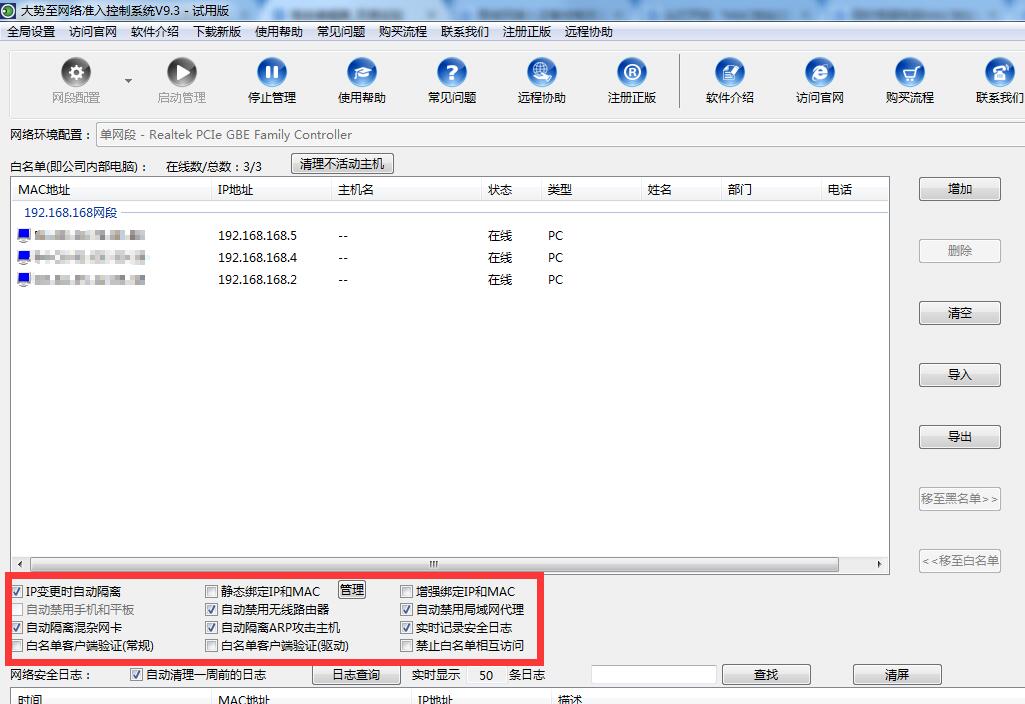Click the 导出 button
Screen dimensions: 1025x704
tap(960, 437)
